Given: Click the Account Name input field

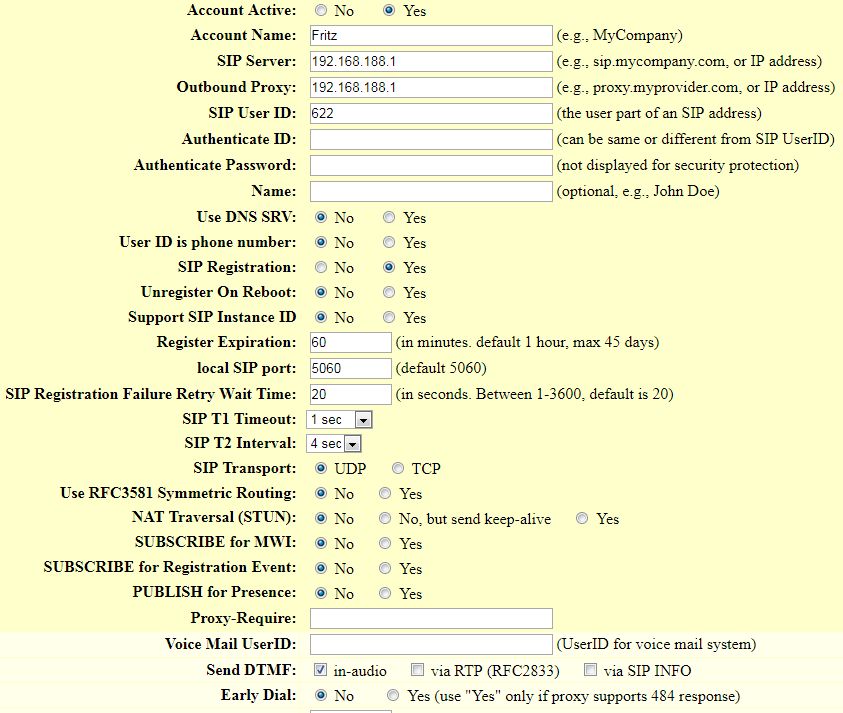Looking at the screenshot, I should [x=431, y=36].
